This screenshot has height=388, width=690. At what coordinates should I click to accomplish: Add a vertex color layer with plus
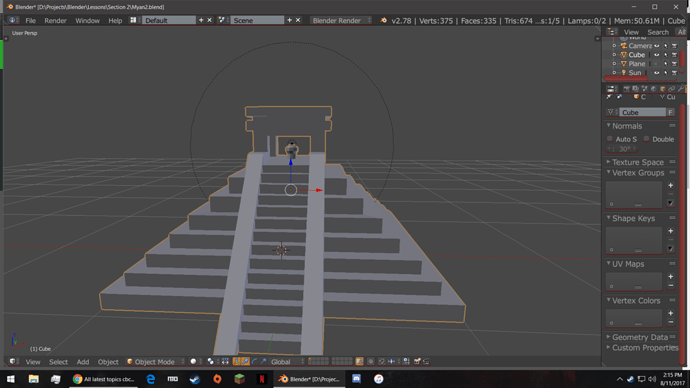tap(671, 313)
